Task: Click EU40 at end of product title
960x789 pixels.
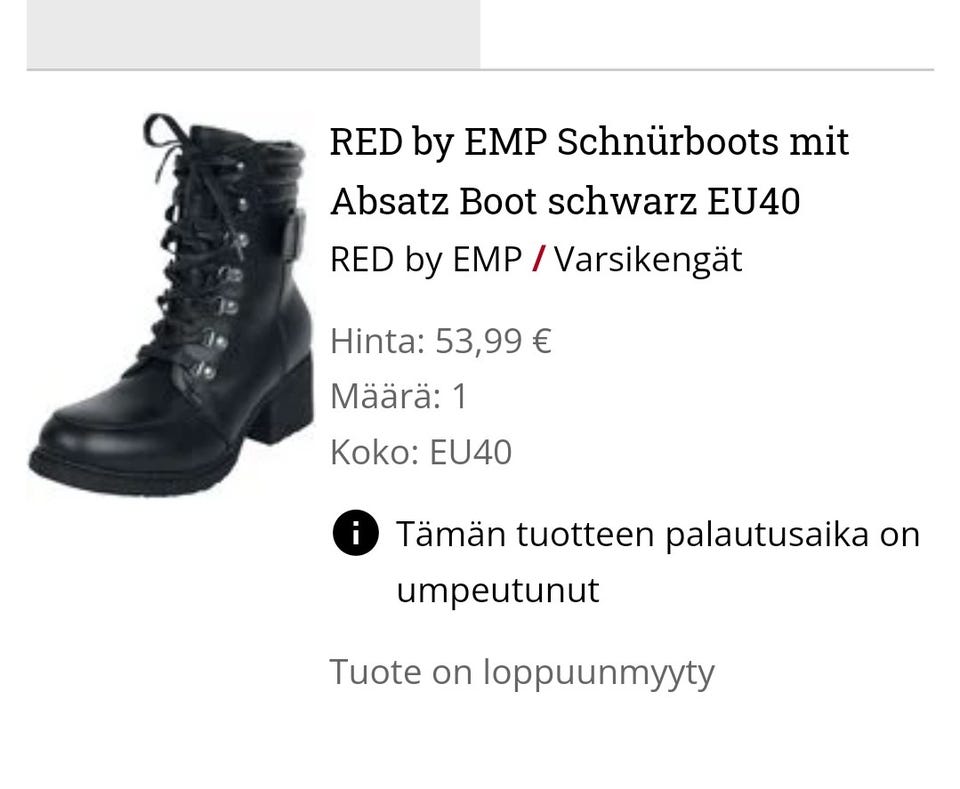Action: (x=753, y=201)
